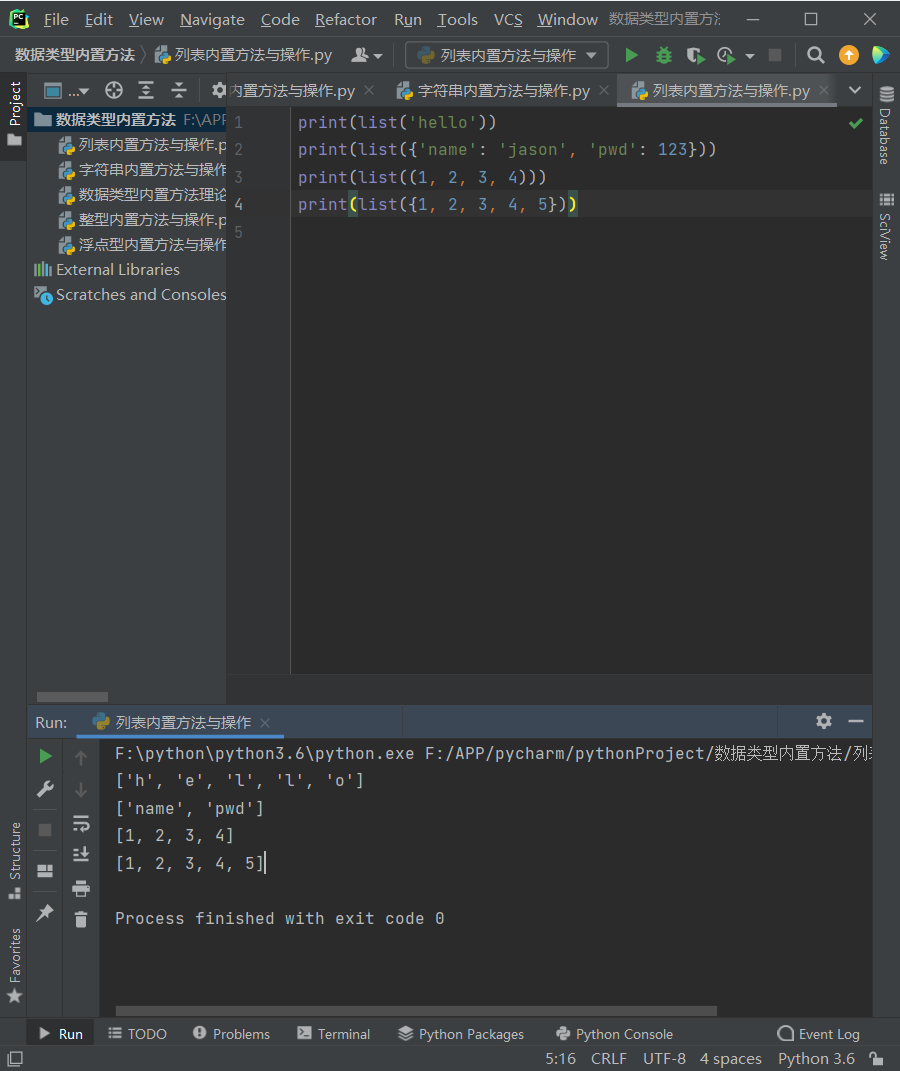The image size is (900, 1071).
Task: Open the run configuration dropdown 列表内置方法与操作
Action: (x=507, y=55)
